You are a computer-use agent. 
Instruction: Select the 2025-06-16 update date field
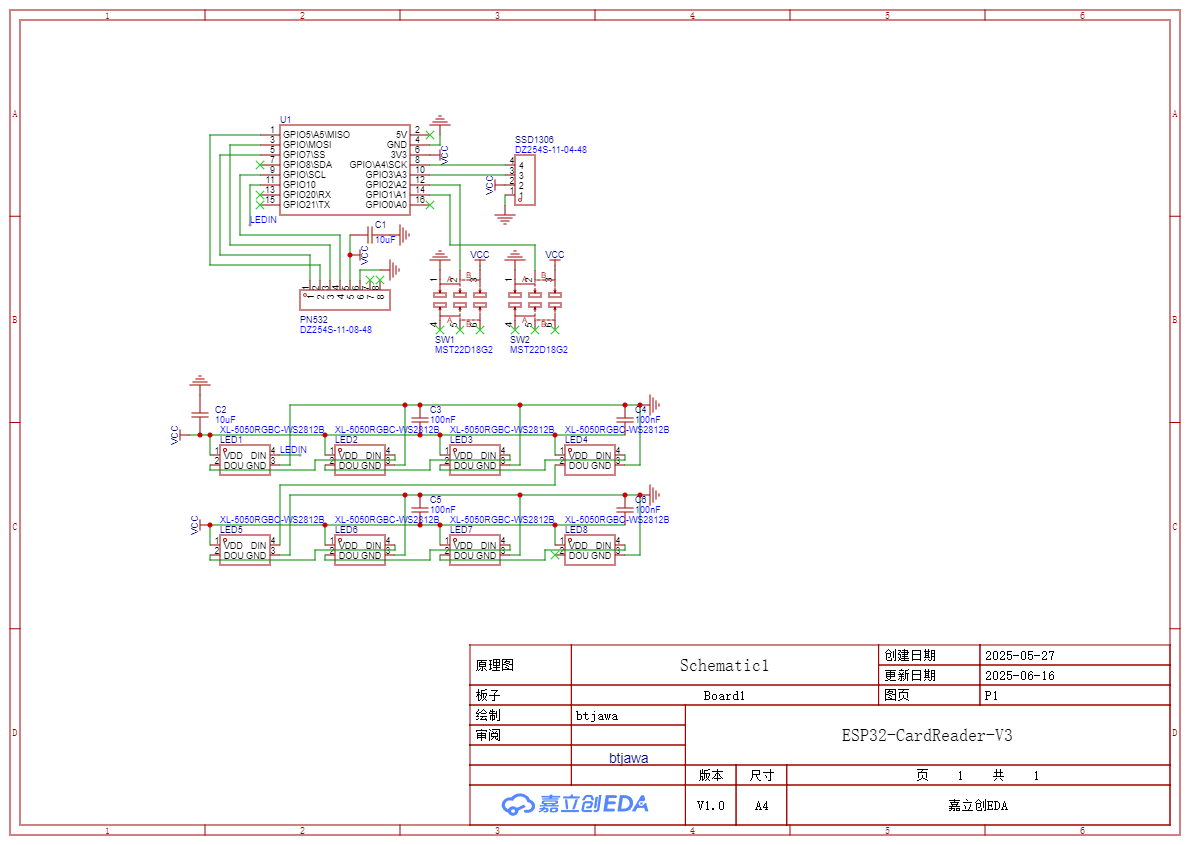(1019, 675)
